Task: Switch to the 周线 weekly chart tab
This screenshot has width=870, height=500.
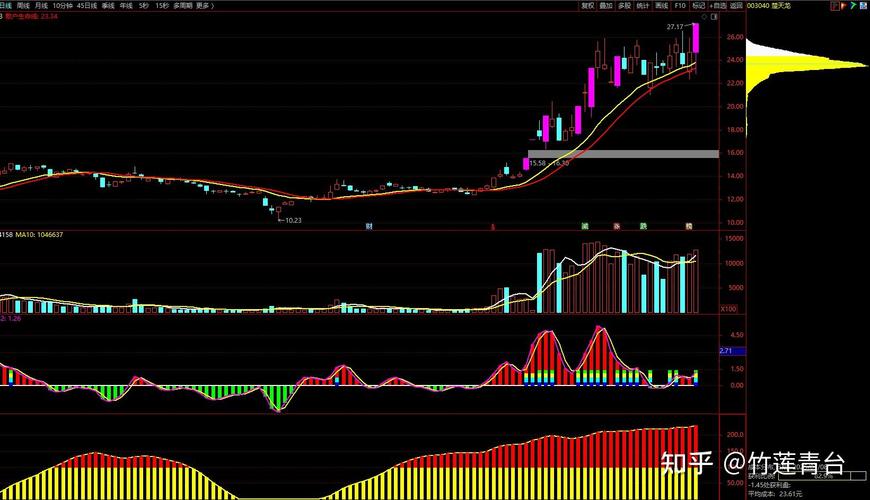Action: pyautogui.click(x=23, y=5)
